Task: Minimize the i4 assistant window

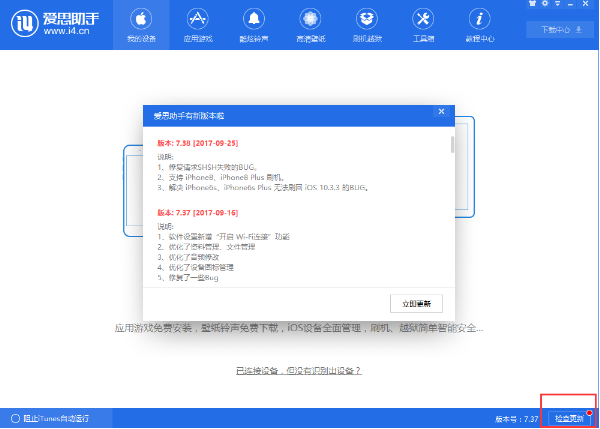Action: click(x=571, y=4)
